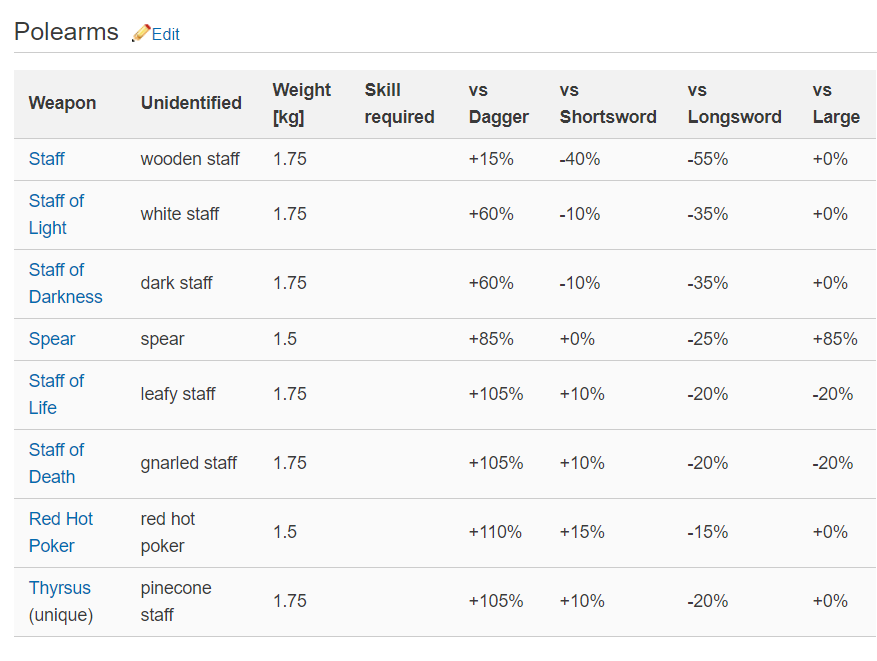Click the pinecone staff unidentified name cell
The image size is (877, 661).
(x=176, y=601)
